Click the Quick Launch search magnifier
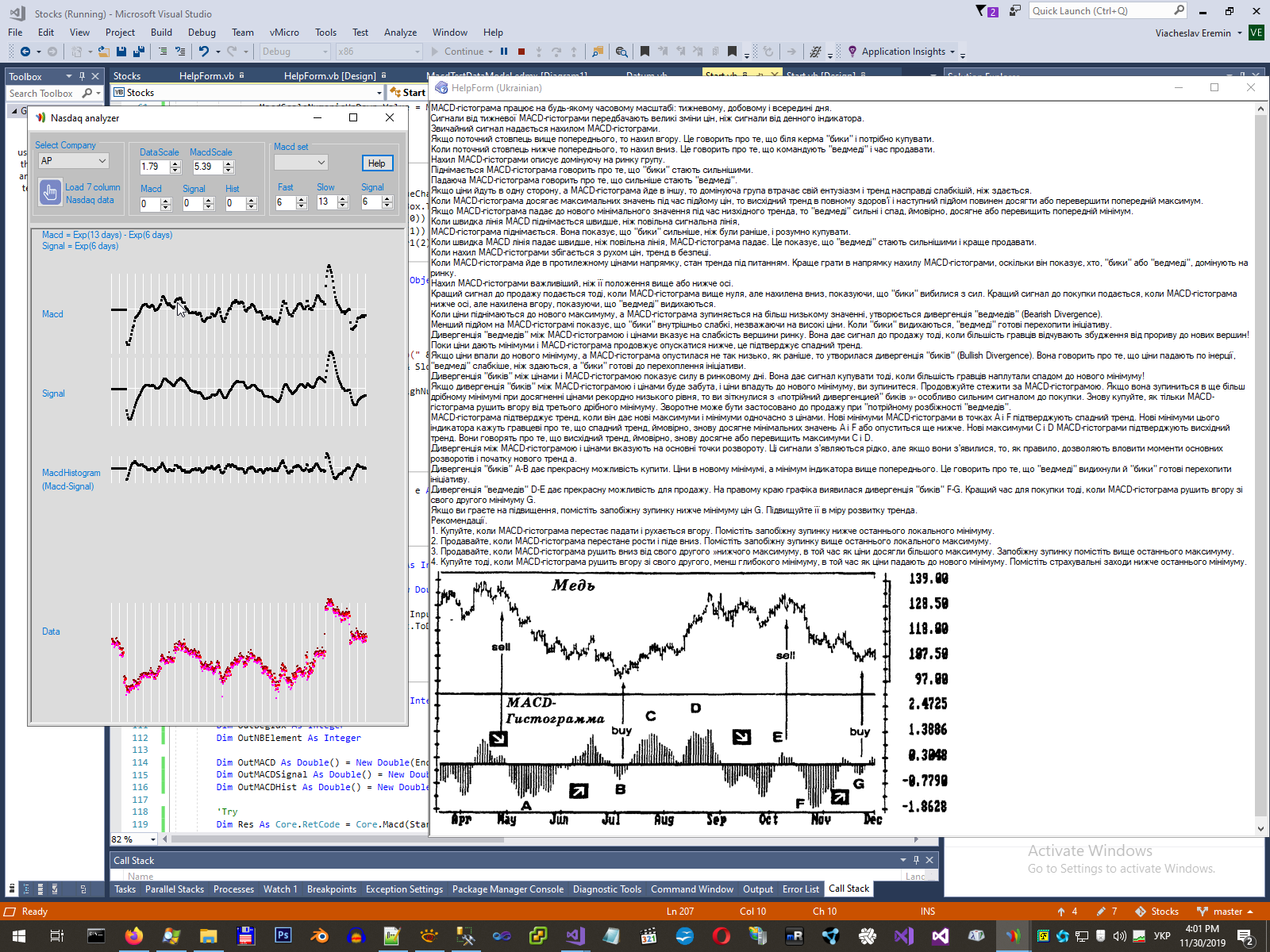This screenshot has width=1270, height=952. pyautogui.click(x=1179, y=10)
